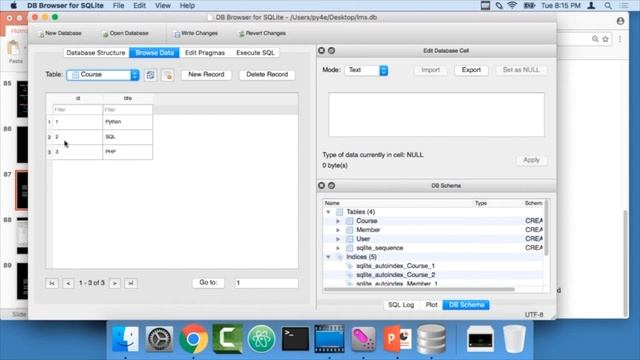Image resolution: width=640 pixels, height=360 pixels.
Task: Open the File menu
Action: pos(118,6)
